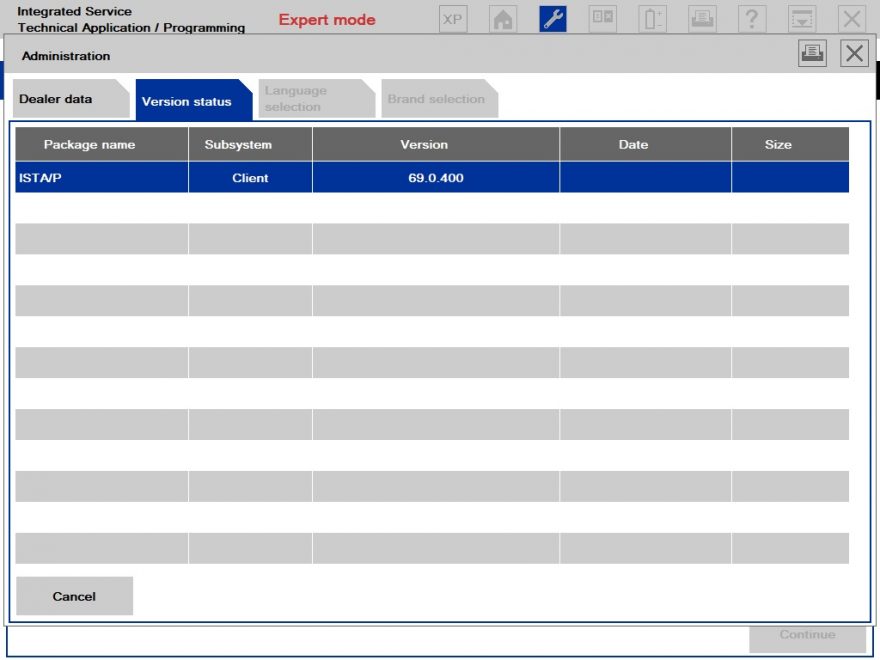Open help via the question mark icon
This screenshot has width=880, height=660.
752,17
